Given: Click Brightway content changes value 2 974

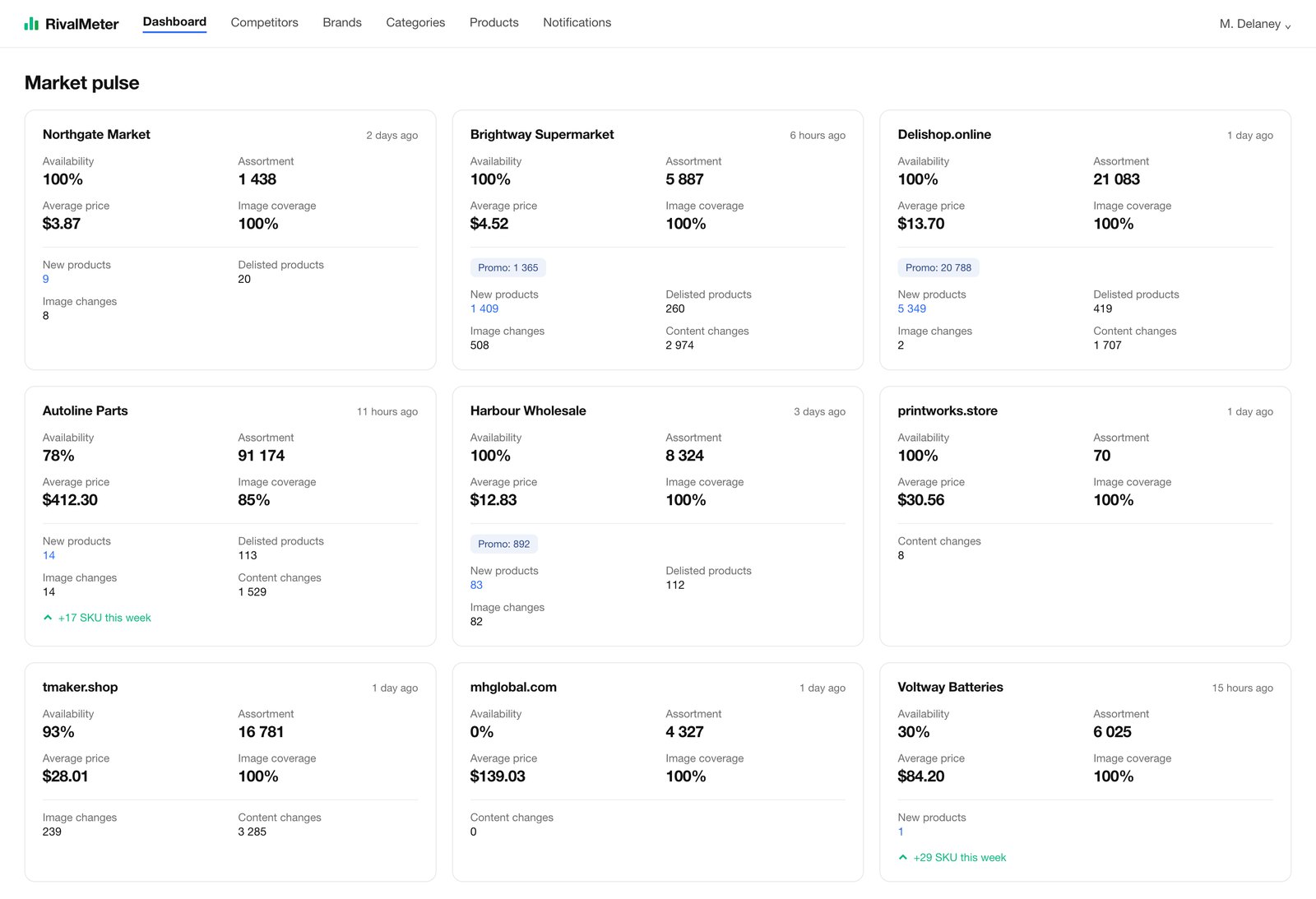Looking at the screenshot, I should pyautogui.click(x=680, y=345).
